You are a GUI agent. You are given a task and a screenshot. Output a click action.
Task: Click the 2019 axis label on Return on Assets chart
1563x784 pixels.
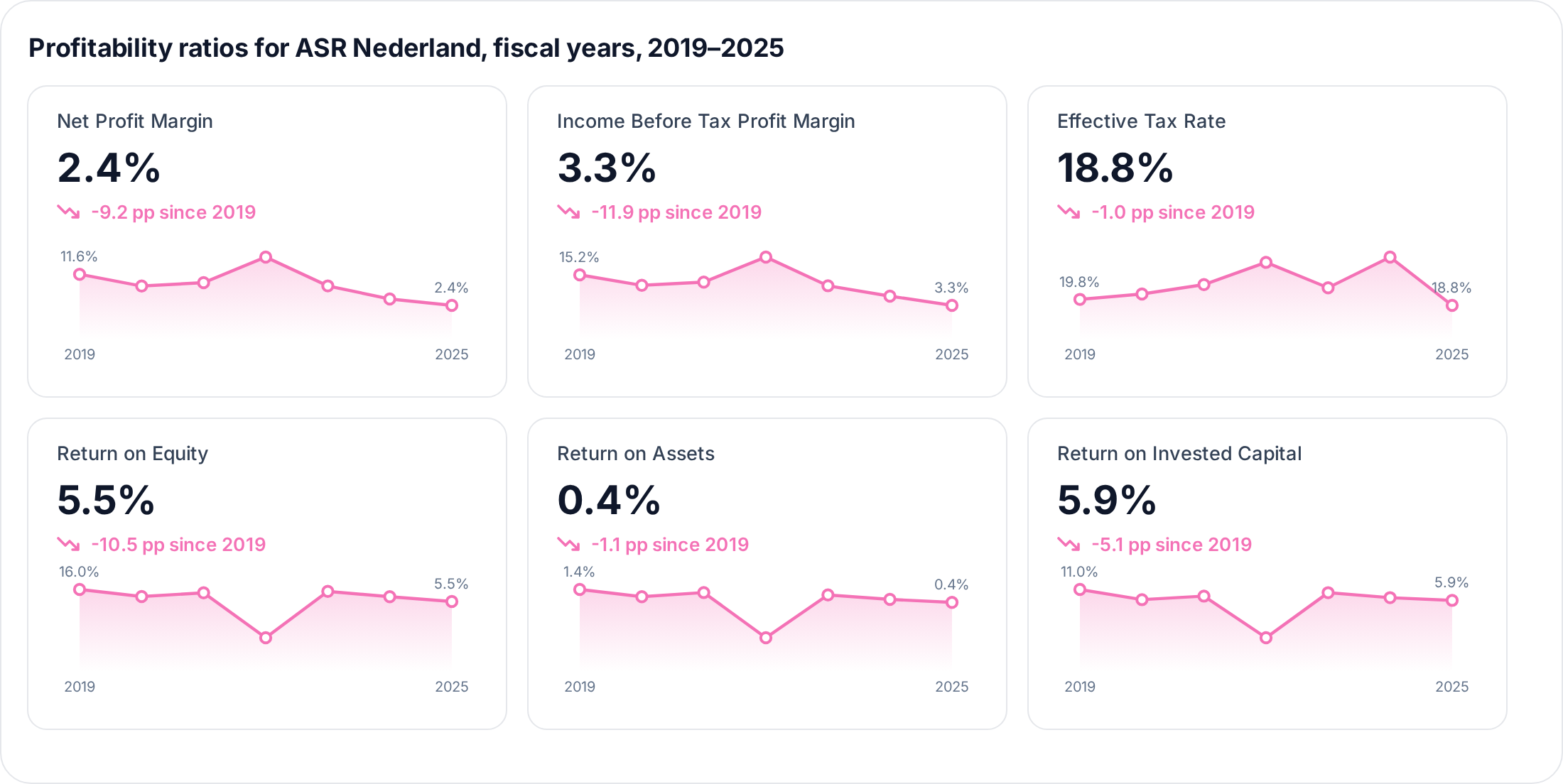pyautogui.click(x=580, y=687)
